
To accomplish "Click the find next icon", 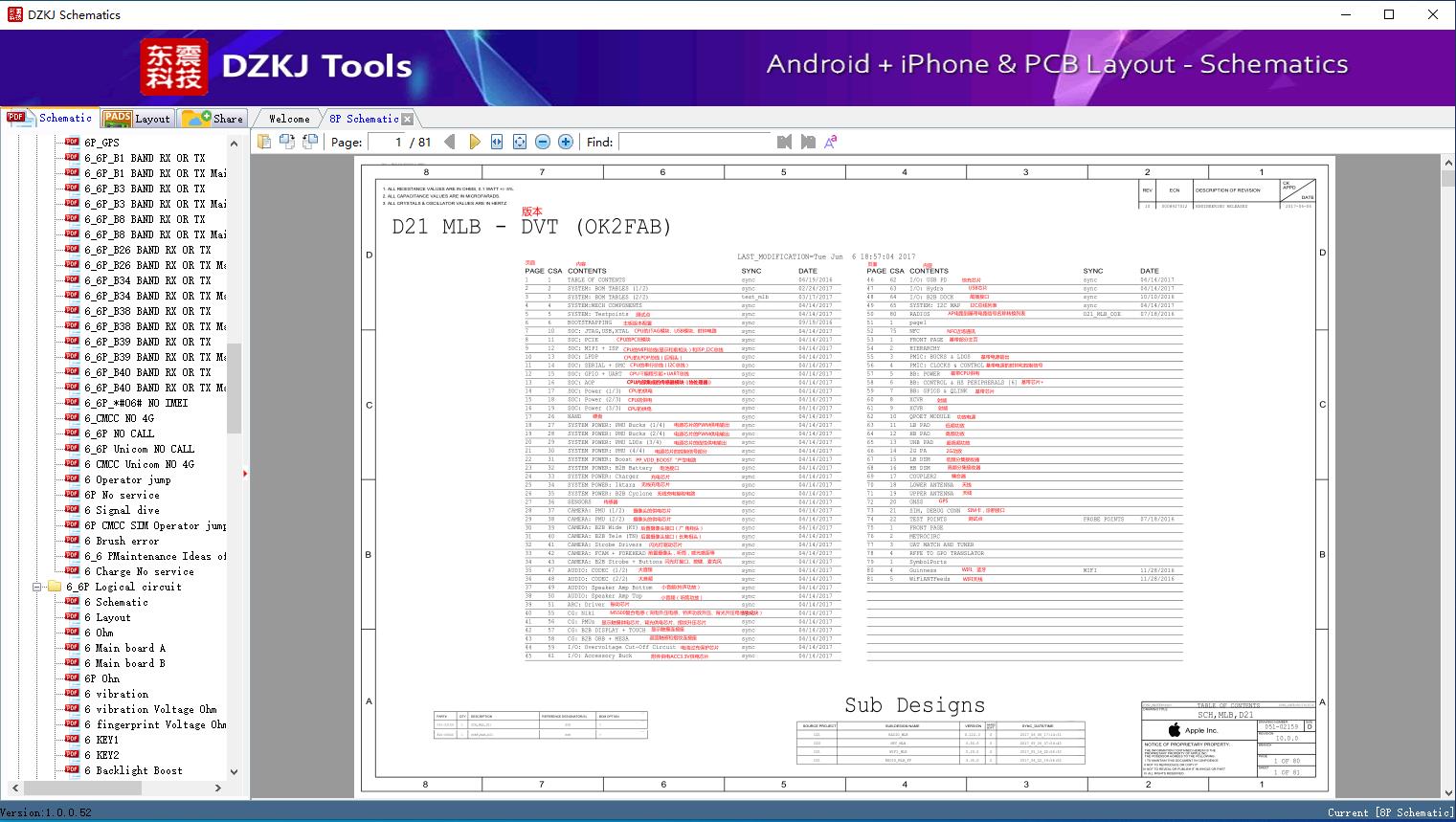I will pyautogui.click(x=808, y=142).
